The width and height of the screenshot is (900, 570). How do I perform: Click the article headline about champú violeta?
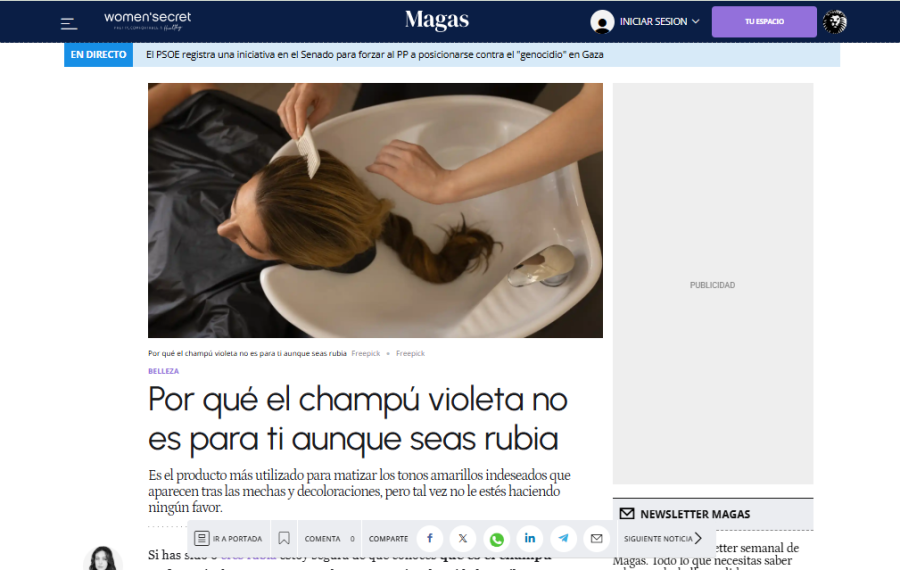[x=358, y=418]
